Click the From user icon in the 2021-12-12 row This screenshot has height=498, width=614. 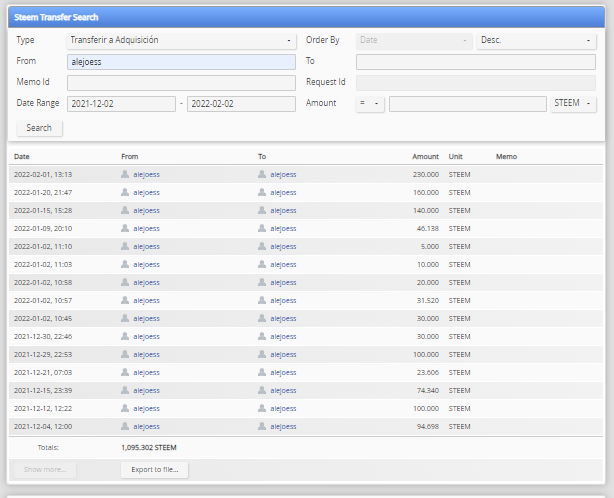click(x=125, y=408)
